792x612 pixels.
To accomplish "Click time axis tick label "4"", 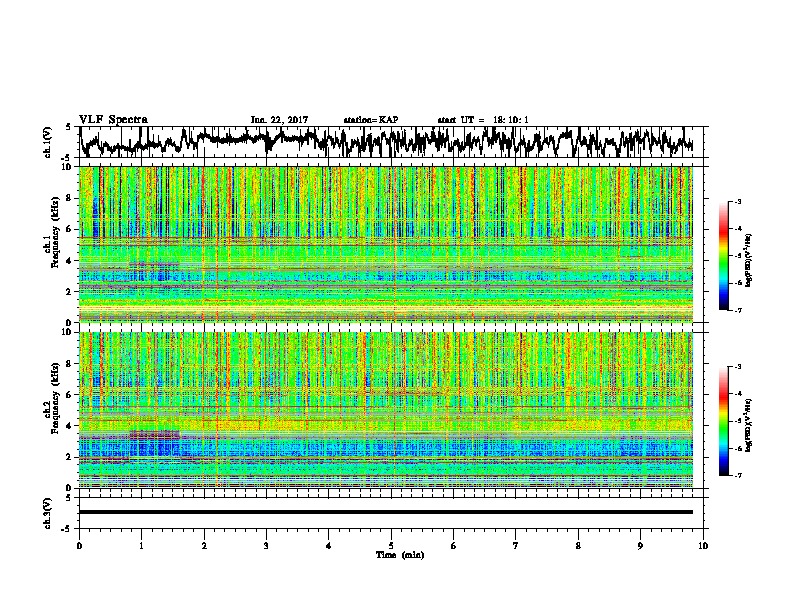I will click(329, 546).
